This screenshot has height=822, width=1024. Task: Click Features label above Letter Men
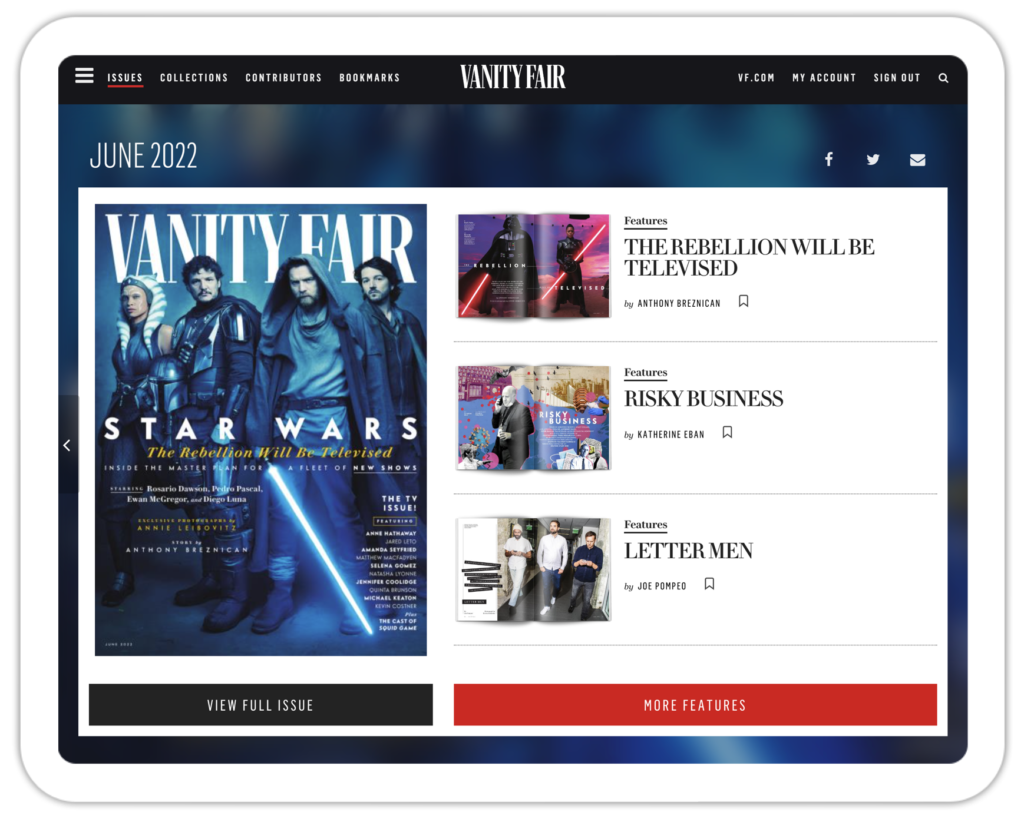(646, 524)
